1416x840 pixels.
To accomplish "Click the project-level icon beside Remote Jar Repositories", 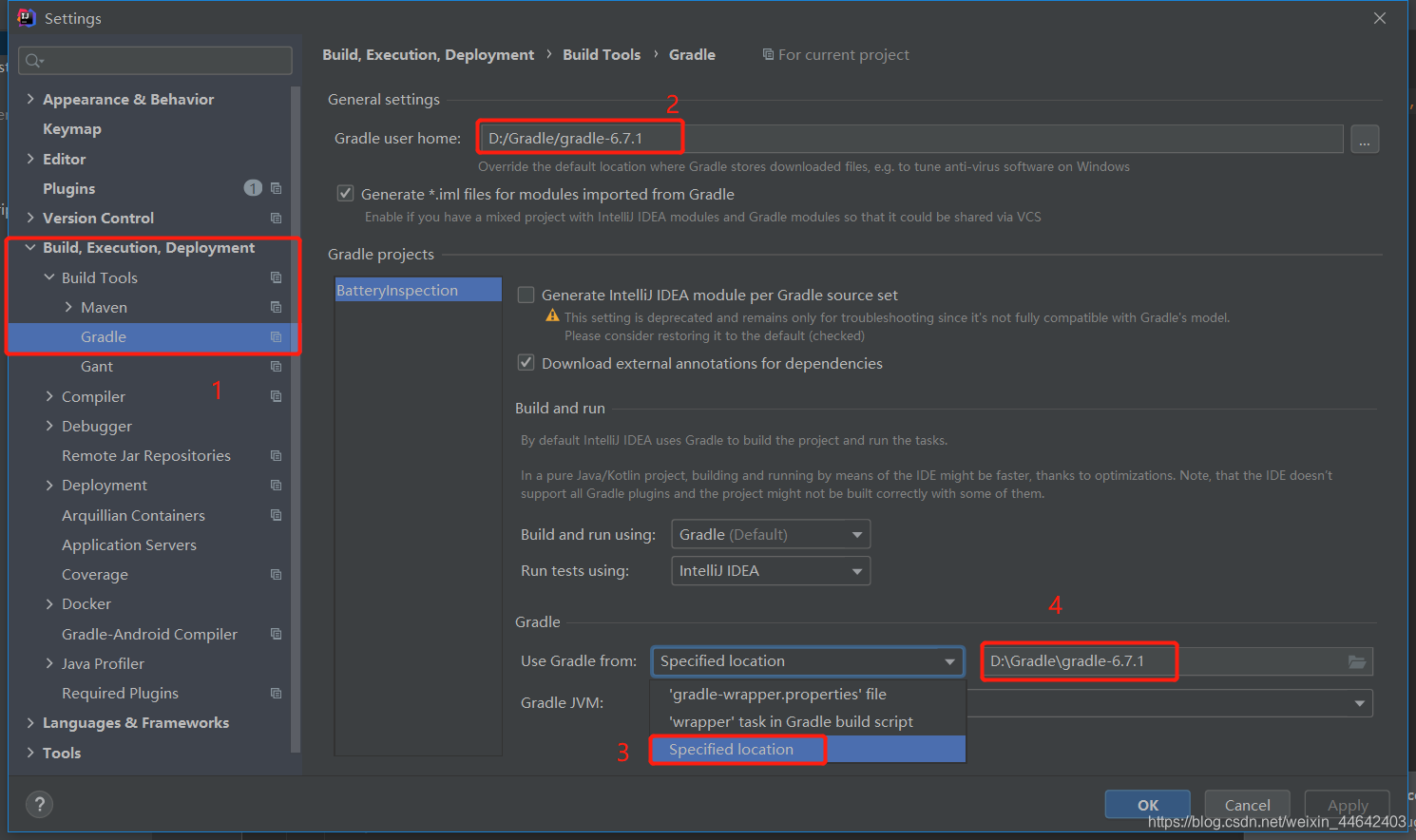I will click(x=276, y=455).
